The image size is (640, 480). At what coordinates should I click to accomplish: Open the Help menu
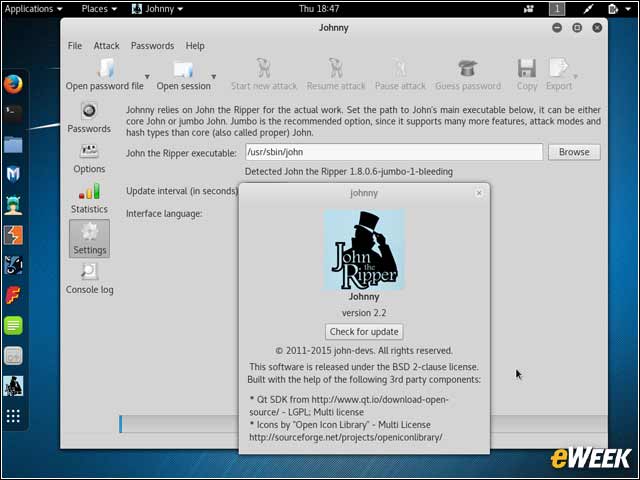click(195, 46)
